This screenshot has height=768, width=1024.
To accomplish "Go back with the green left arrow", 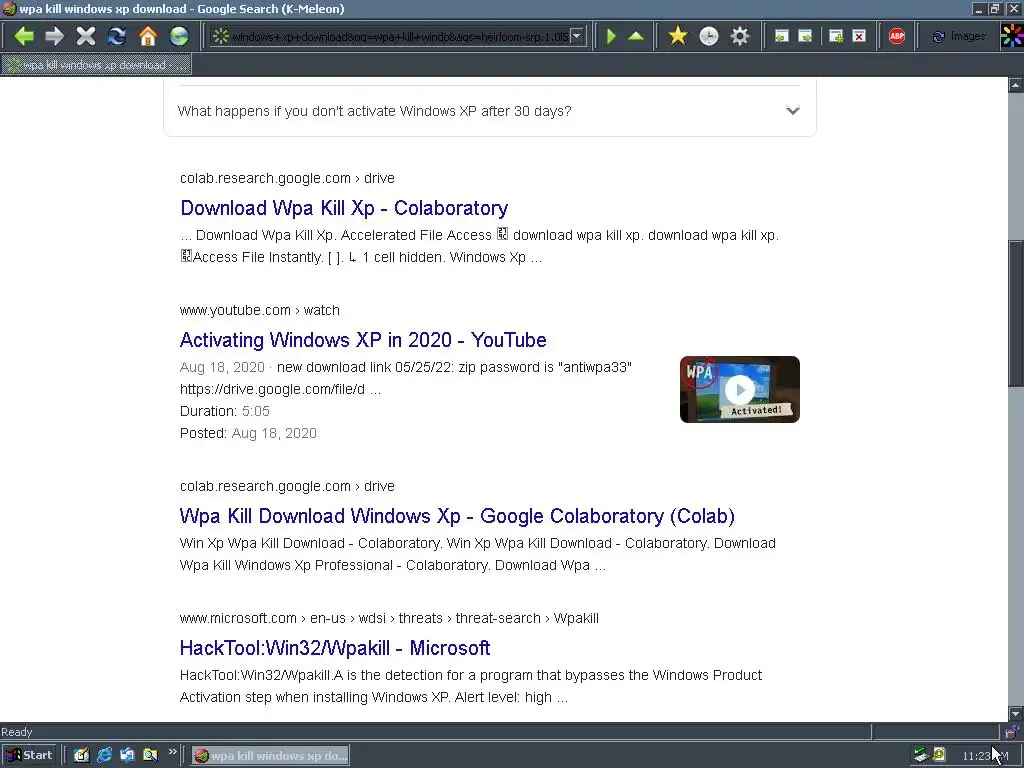I will coord(24,36).
